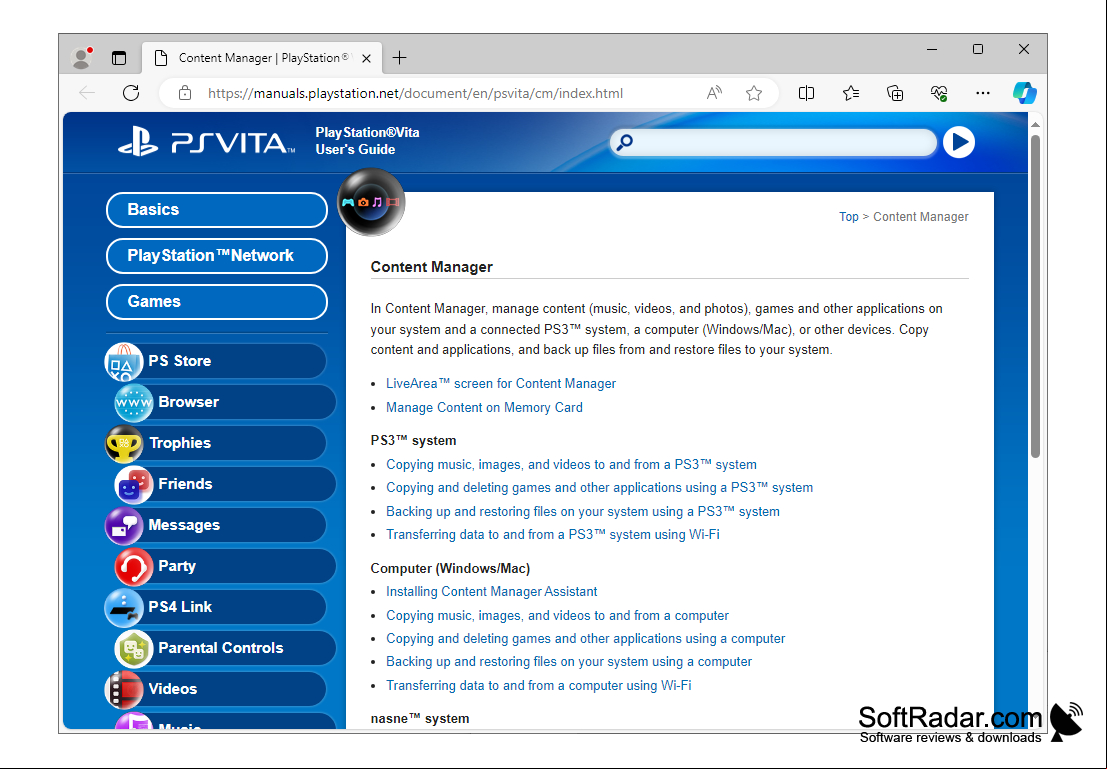Open Parental Controls in sidebar

(x=225, y=648)
